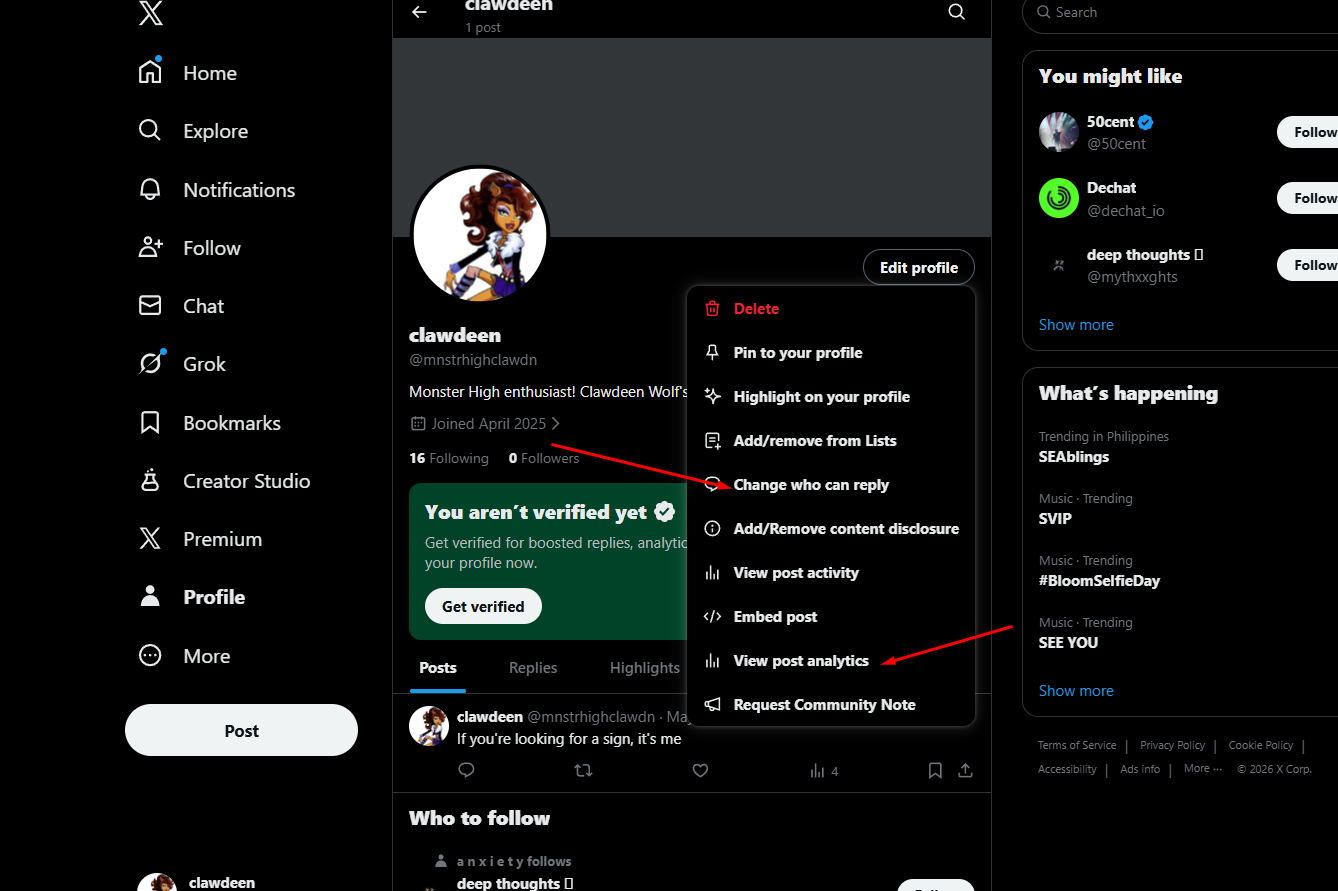Like the clawdeen post
1338x891 pixels.
[700, 770]
